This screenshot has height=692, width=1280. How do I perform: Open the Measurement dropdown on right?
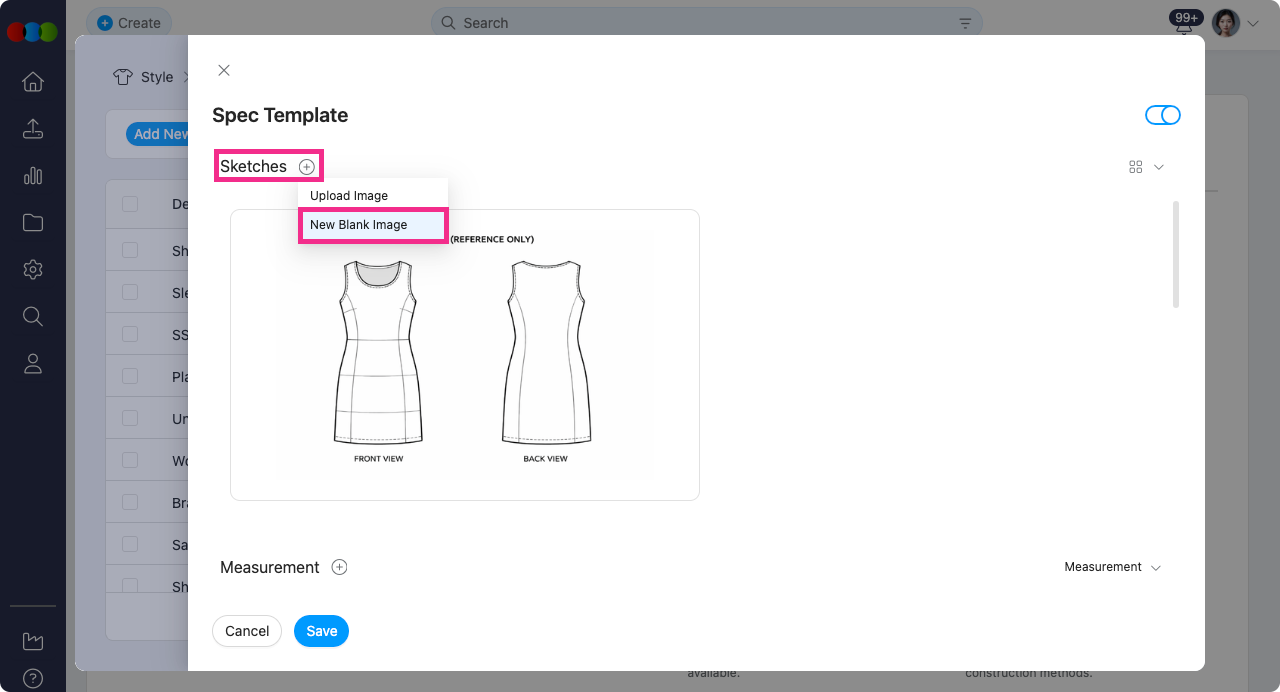click(x=1112, y=567)
